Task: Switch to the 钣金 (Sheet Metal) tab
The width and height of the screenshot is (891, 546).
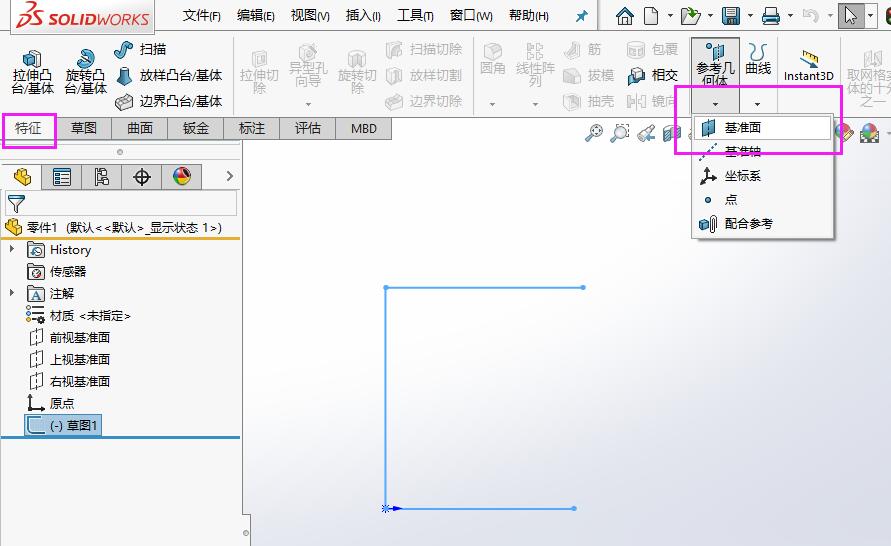Action: [195, 128]
